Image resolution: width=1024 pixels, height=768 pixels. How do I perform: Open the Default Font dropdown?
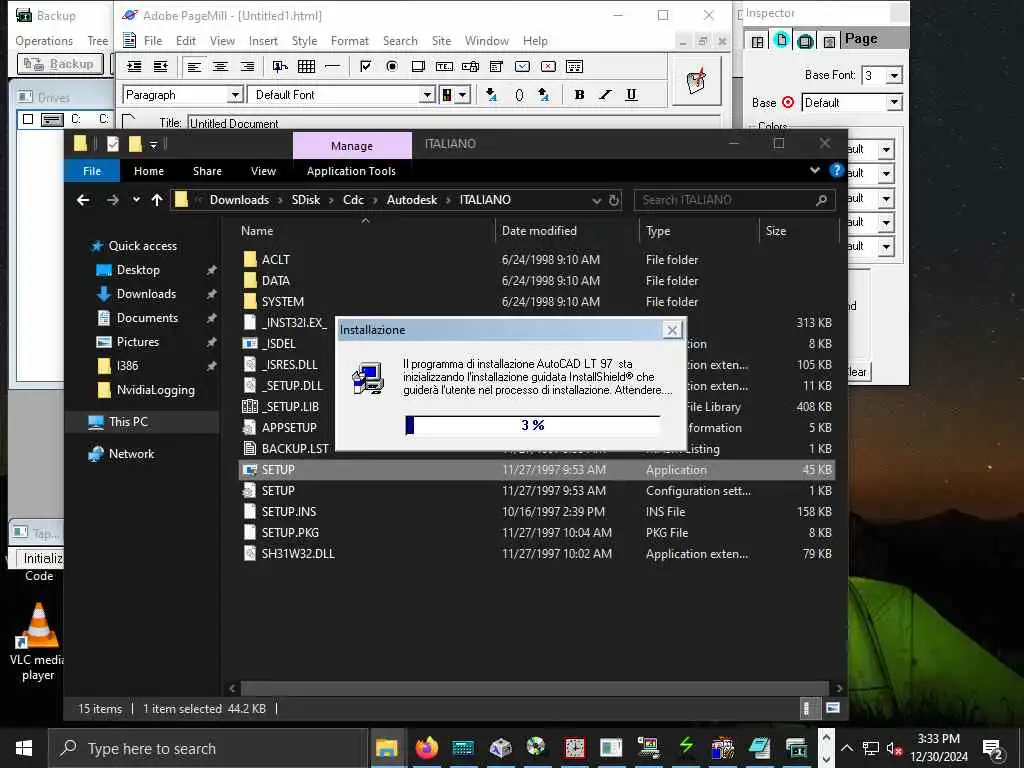pos(427,95)
